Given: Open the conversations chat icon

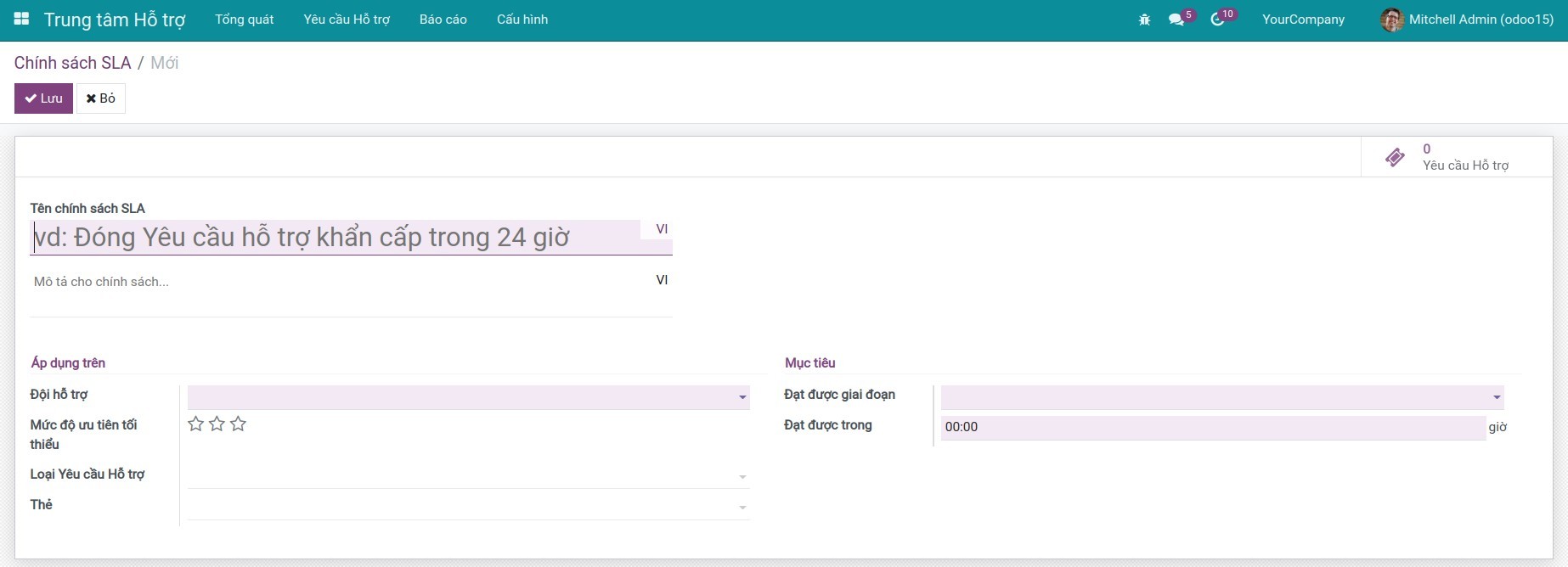Looking at the screenshot, I should 1176,20.
